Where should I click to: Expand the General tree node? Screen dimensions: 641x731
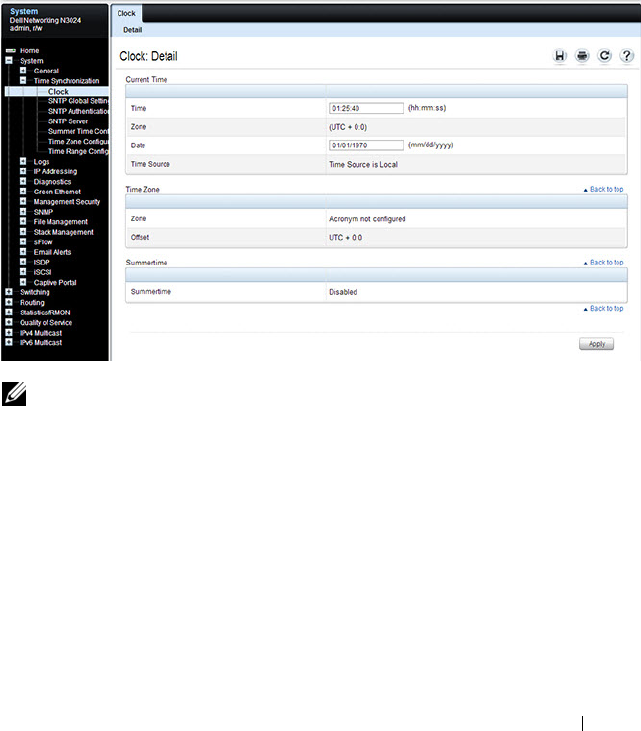23,70
